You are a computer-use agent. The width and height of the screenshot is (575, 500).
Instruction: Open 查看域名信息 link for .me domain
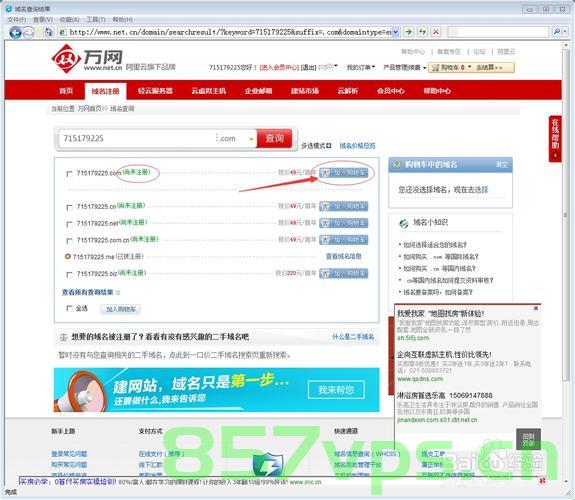[x=344, y=256]
